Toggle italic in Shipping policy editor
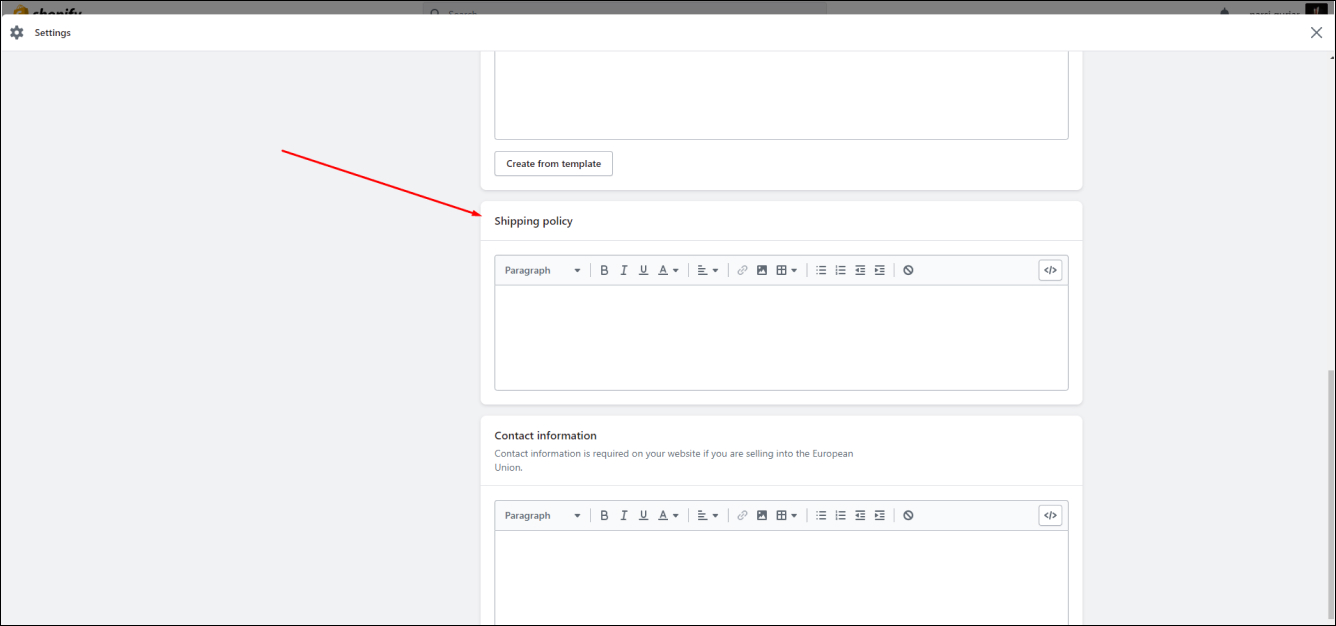This screenshot has height=626, width=1336. coord(624,270)
